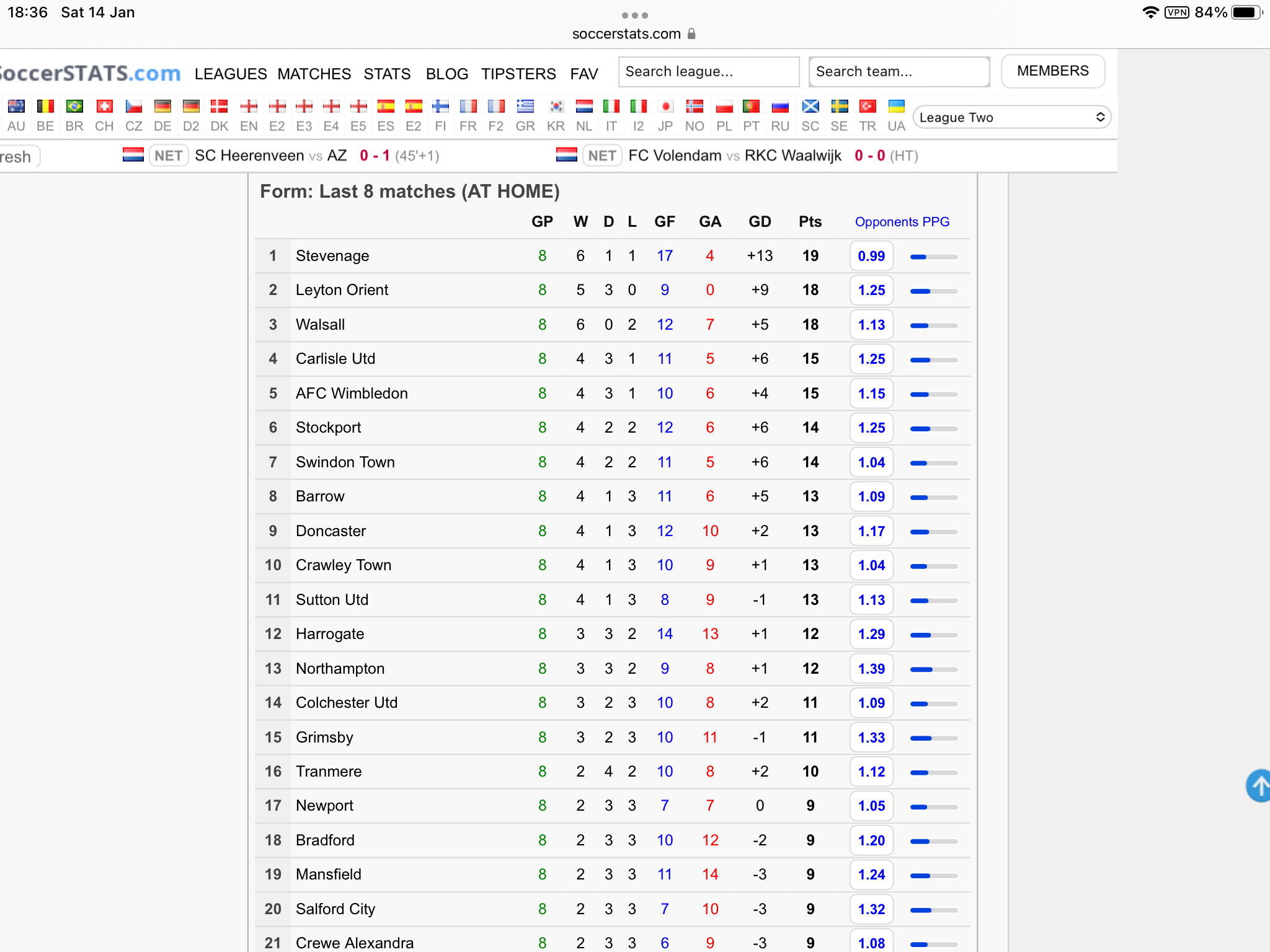
Task: Select the Japan flag icon (JP)
Action: (x=665, y=107)
